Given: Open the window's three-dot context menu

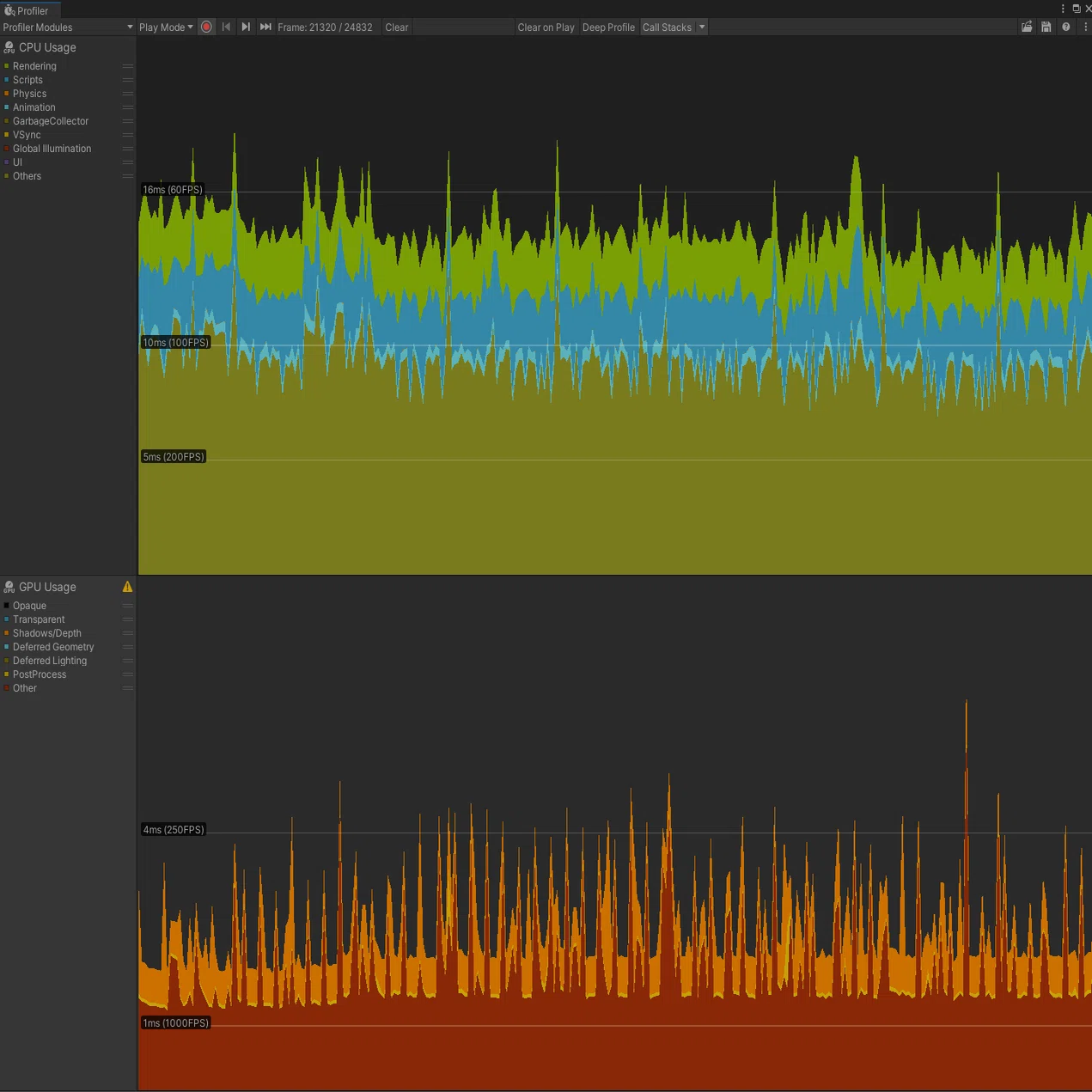Looking at the screenshot, I should coord(1063,9).
